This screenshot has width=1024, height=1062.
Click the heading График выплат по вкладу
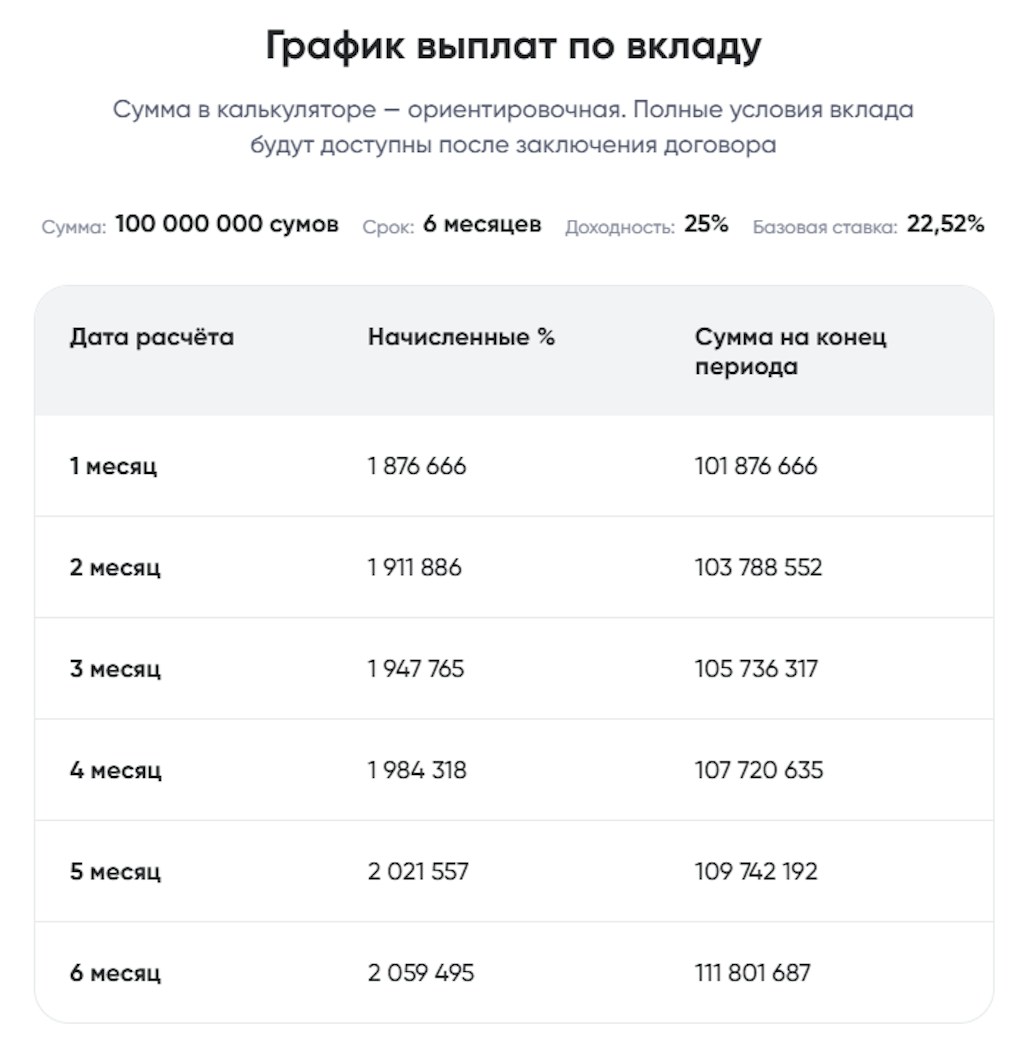(513, 47)
